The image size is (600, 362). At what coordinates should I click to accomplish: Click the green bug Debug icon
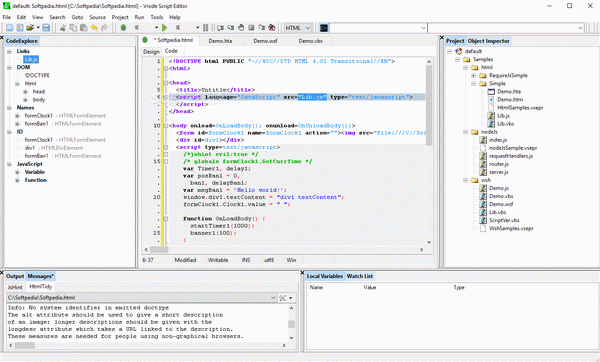123,28
